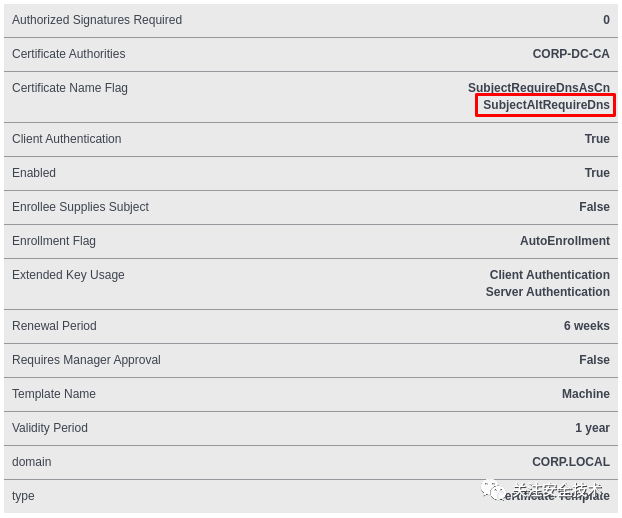Click the Client Authentication usage entry
Screen dimensions: 622x518
(x=549, y=275)
